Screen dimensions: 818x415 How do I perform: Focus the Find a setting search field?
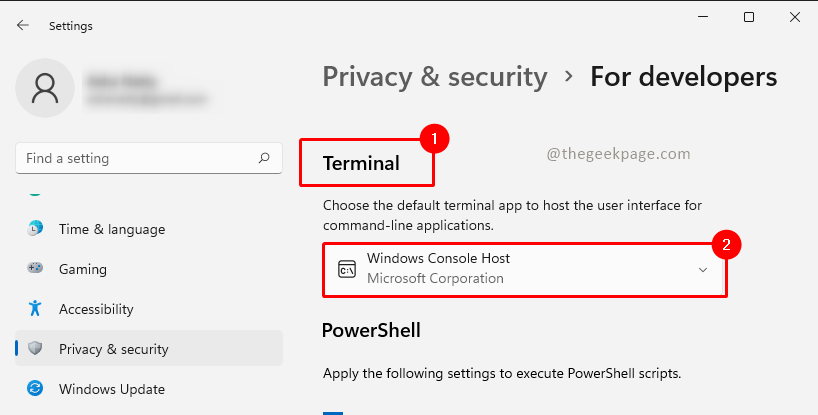tap(135, 158)
